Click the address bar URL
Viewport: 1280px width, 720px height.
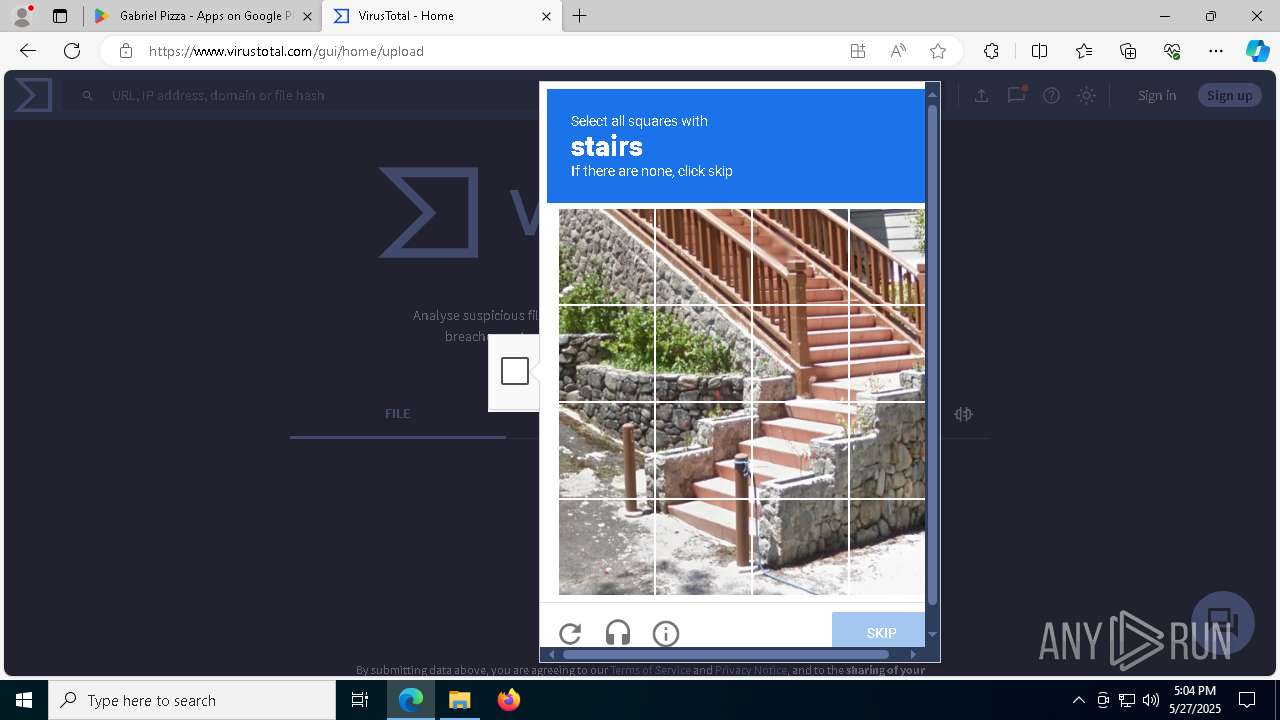(x=286, y=51)
